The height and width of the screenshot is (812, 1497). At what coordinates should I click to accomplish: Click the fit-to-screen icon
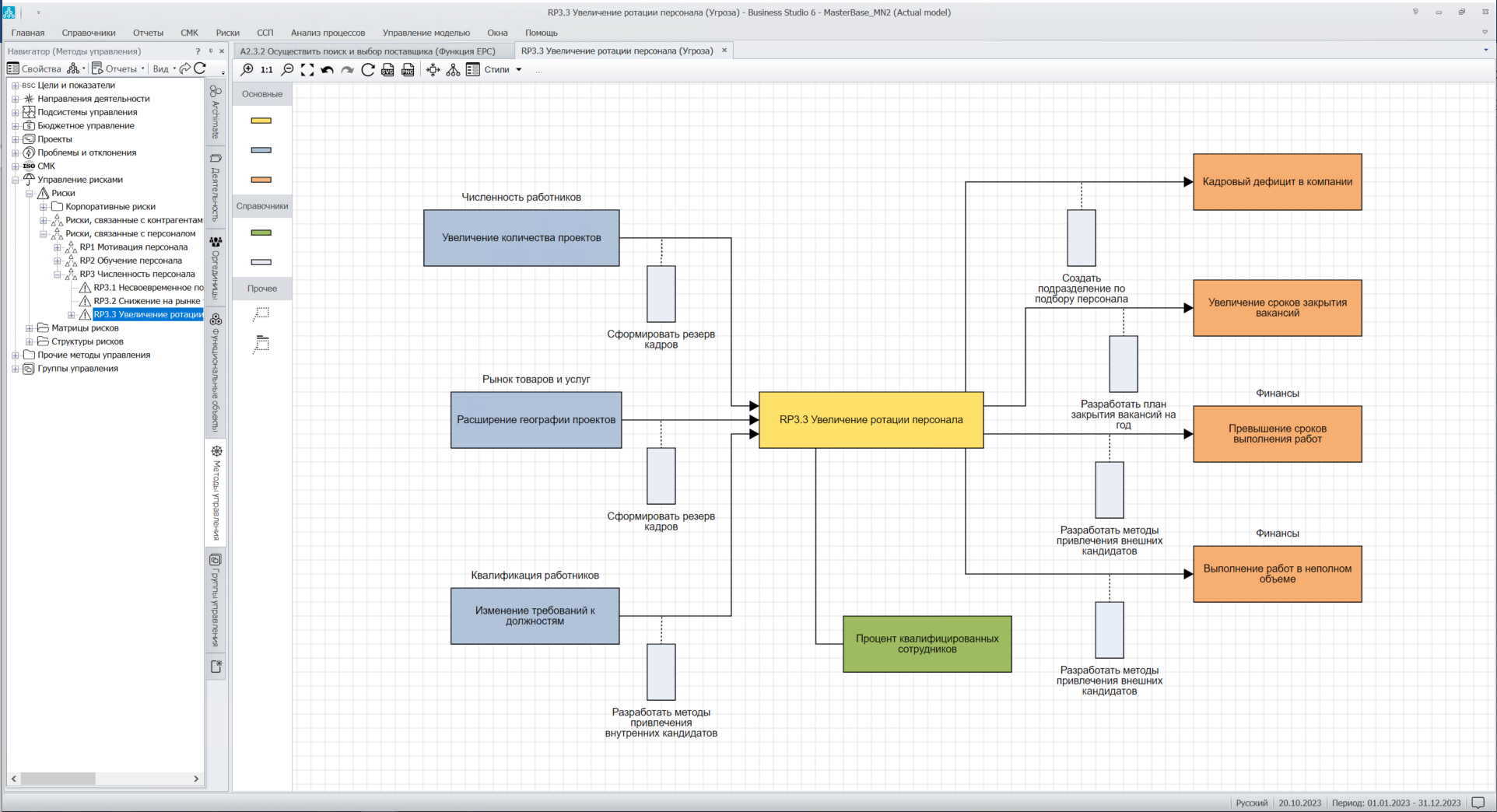pos(307,70)
